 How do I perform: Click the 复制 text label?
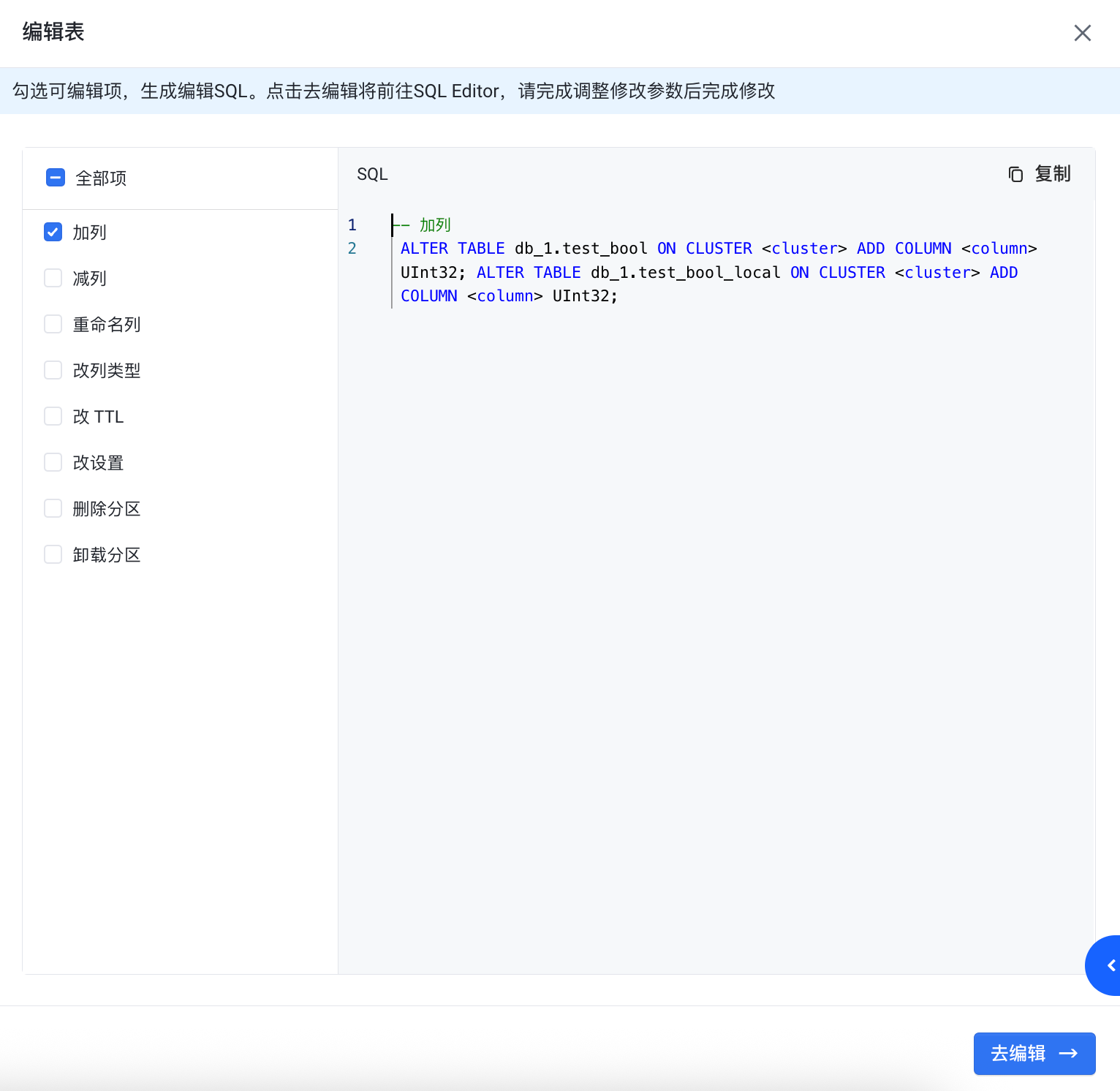pyautogui.click(x=1052, y=174)
